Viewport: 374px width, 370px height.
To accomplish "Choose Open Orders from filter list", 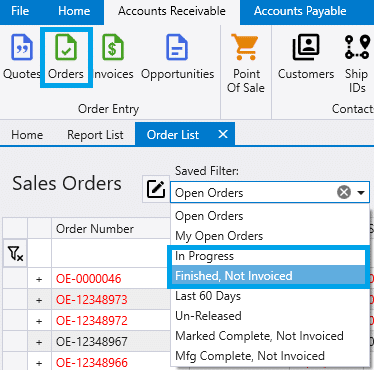I will 270,216.
